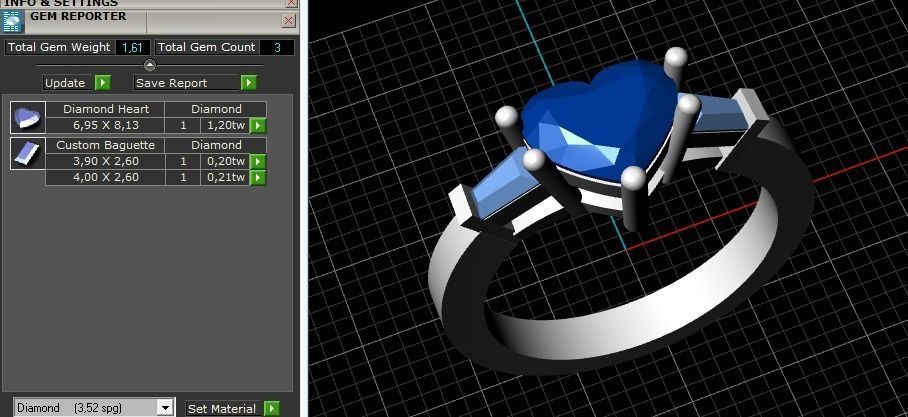
Task: Click the green arrow next to Set Material
Action: coord(272,408)
